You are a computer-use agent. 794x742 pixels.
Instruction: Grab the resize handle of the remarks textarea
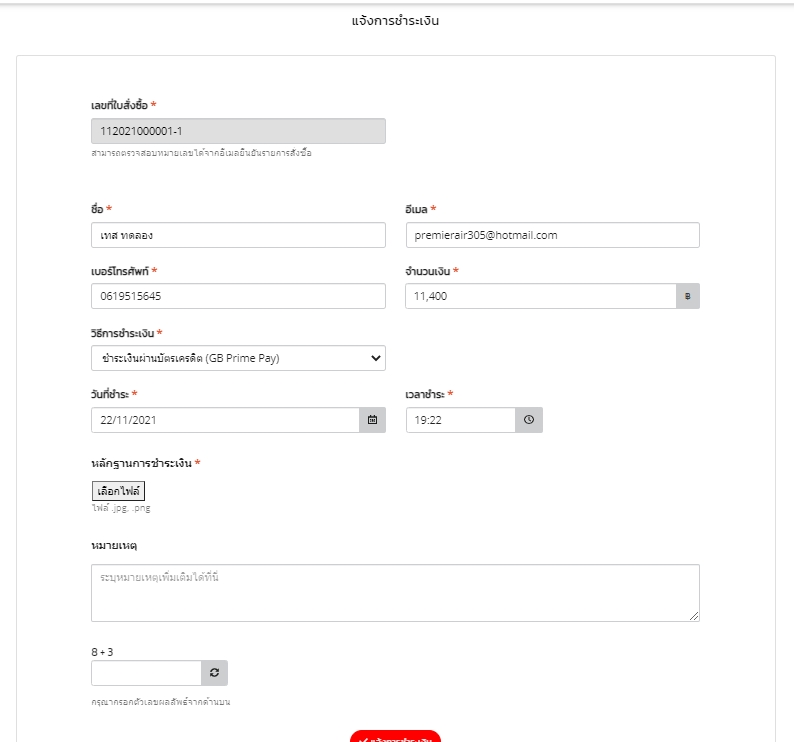[694, 616]
